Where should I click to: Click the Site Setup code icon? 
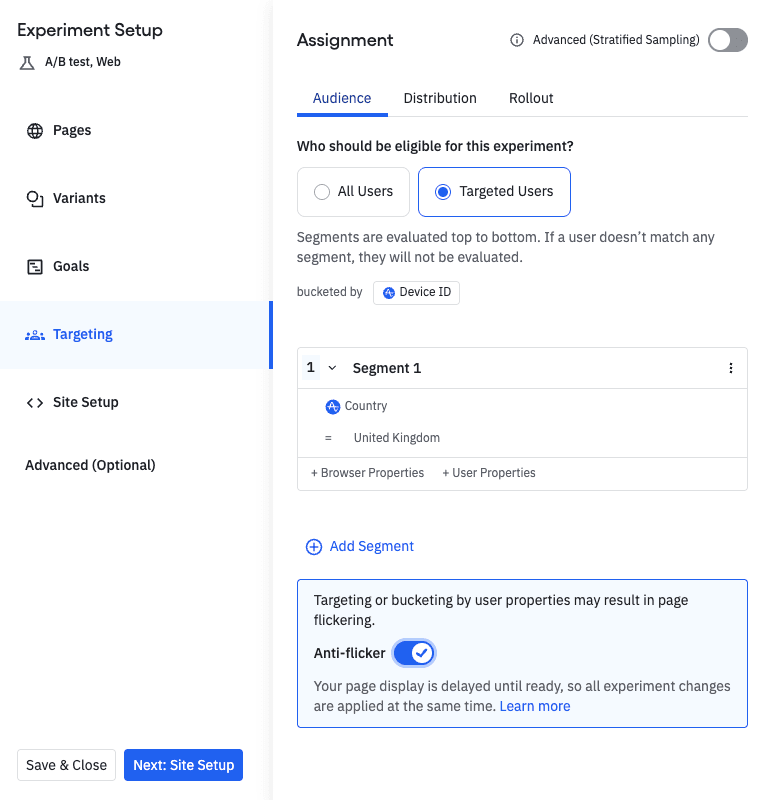35,403
